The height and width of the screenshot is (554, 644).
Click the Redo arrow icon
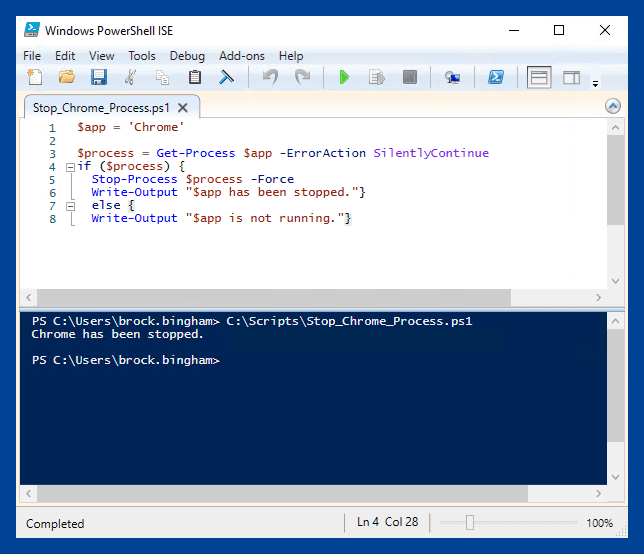tap(303, 77)
